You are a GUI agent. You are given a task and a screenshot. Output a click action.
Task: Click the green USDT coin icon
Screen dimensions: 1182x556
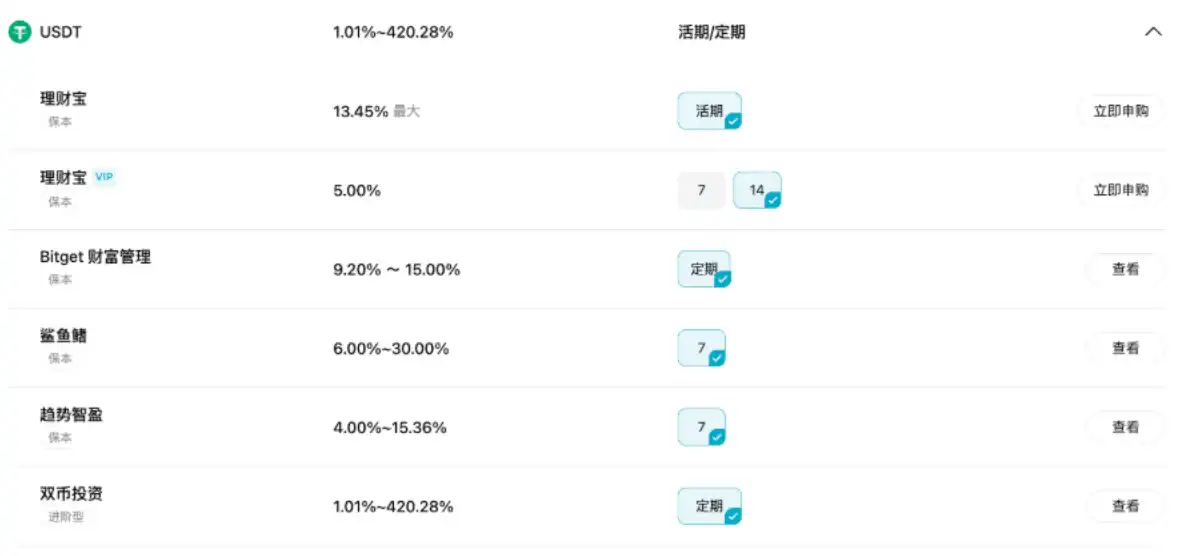pyautogui.click(x=20, y=32)
